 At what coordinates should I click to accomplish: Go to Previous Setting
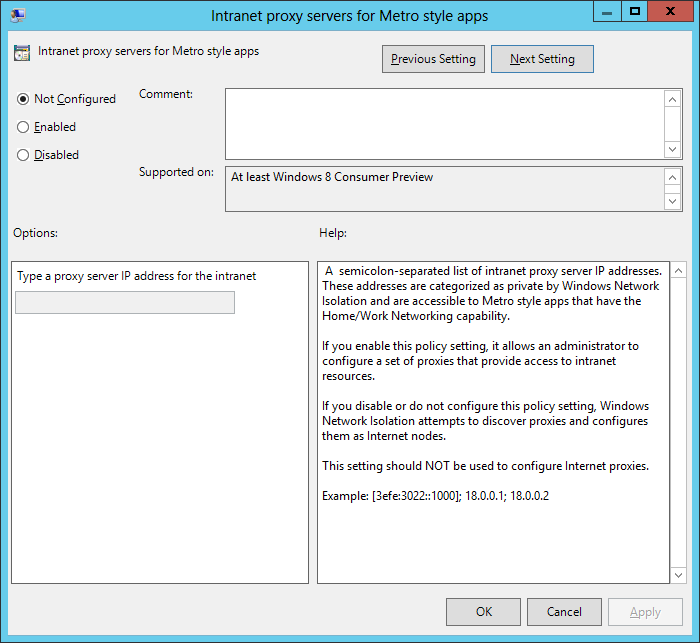pyautogui.click(x=433, y=59)
